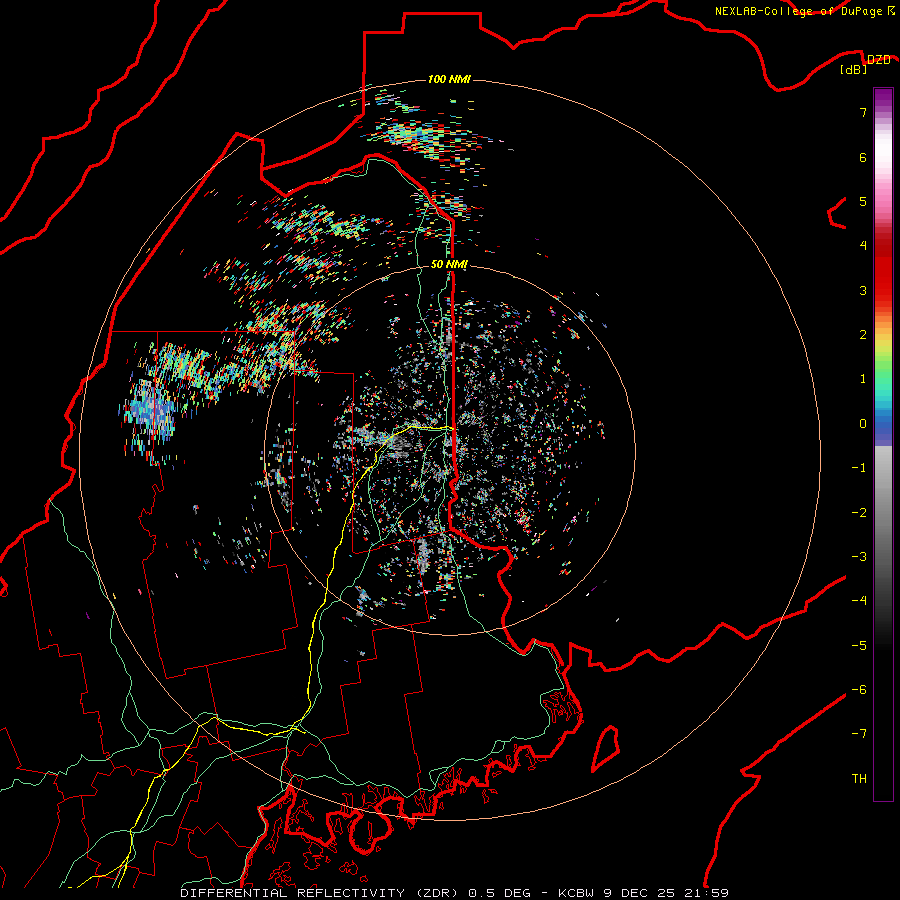Click the KCBW station identifier in caption
This screenshot has height=900, width=900.
coord(577,893)
